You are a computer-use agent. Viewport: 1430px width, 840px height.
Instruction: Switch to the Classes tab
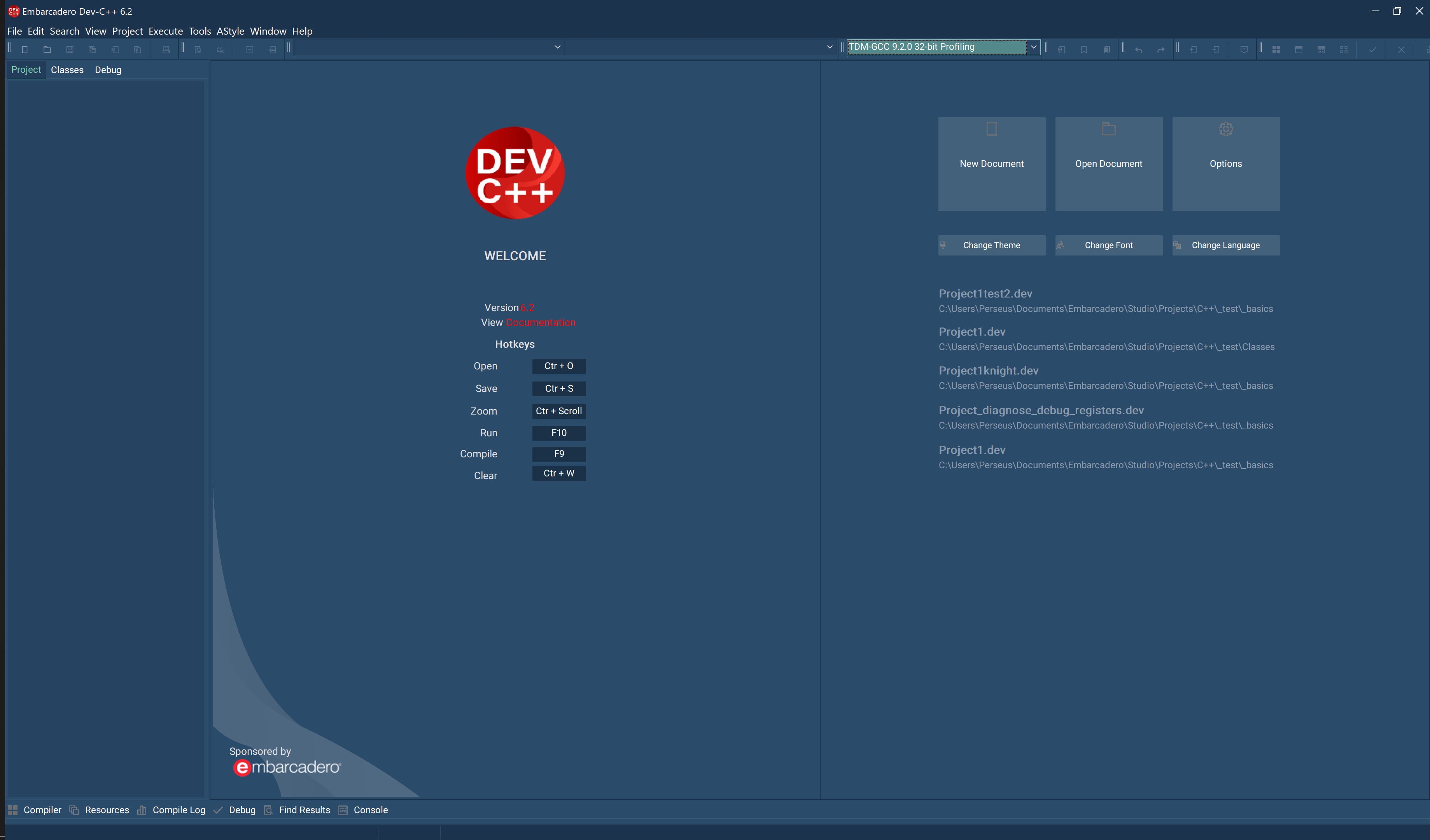click(67, 70)
